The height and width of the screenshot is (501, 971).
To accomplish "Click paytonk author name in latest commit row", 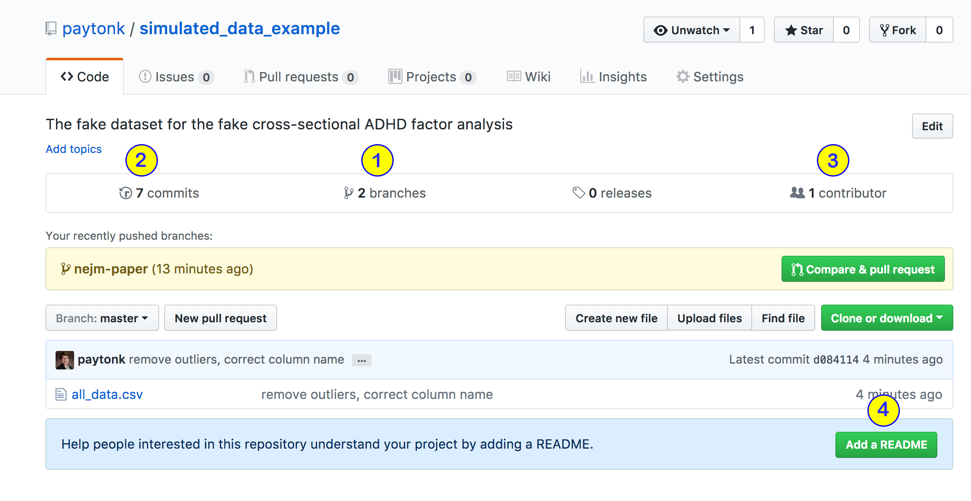I will click(102, 360).
